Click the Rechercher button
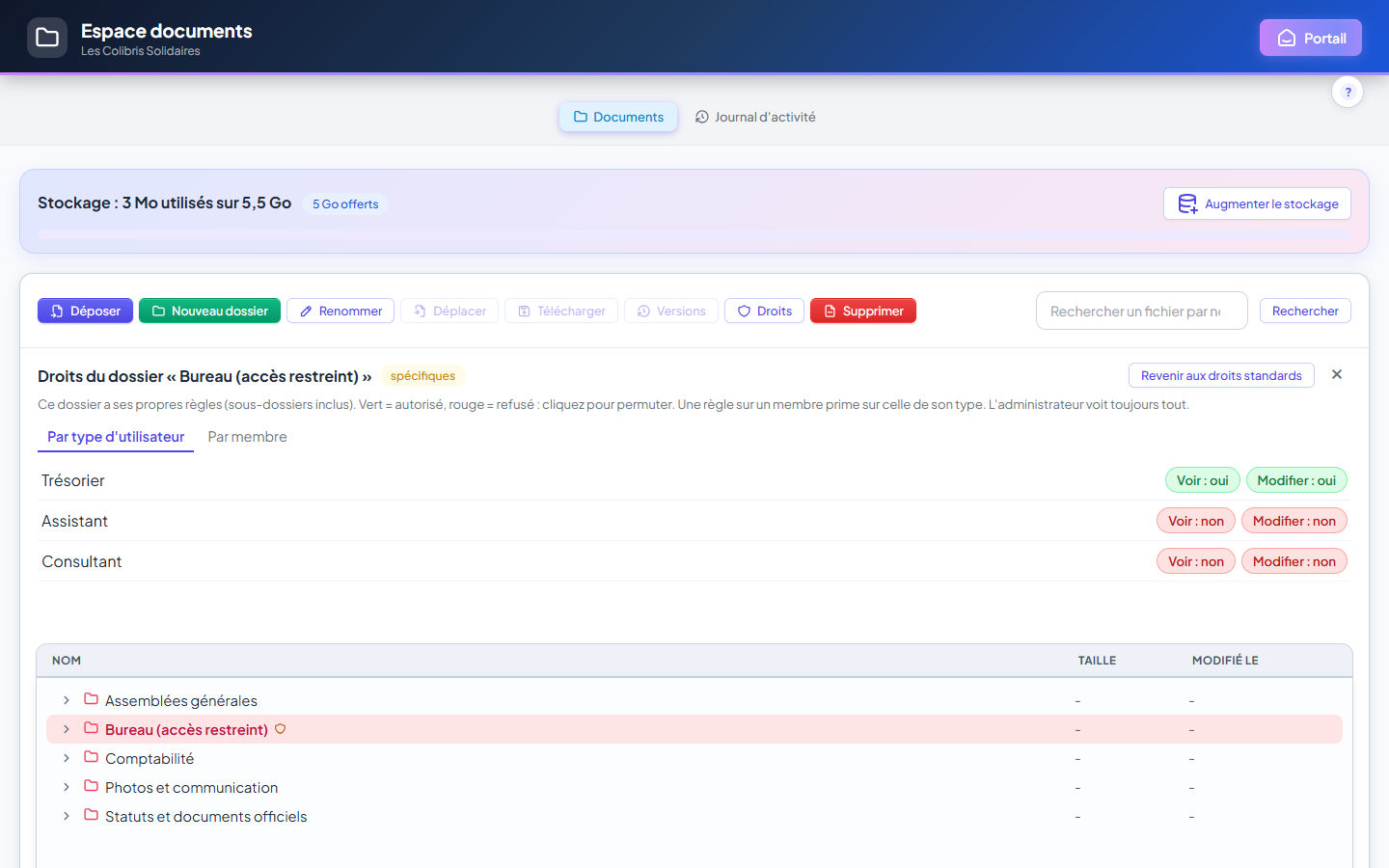Viewport: 1389px width, 868px height. [x=1305, y=311]
